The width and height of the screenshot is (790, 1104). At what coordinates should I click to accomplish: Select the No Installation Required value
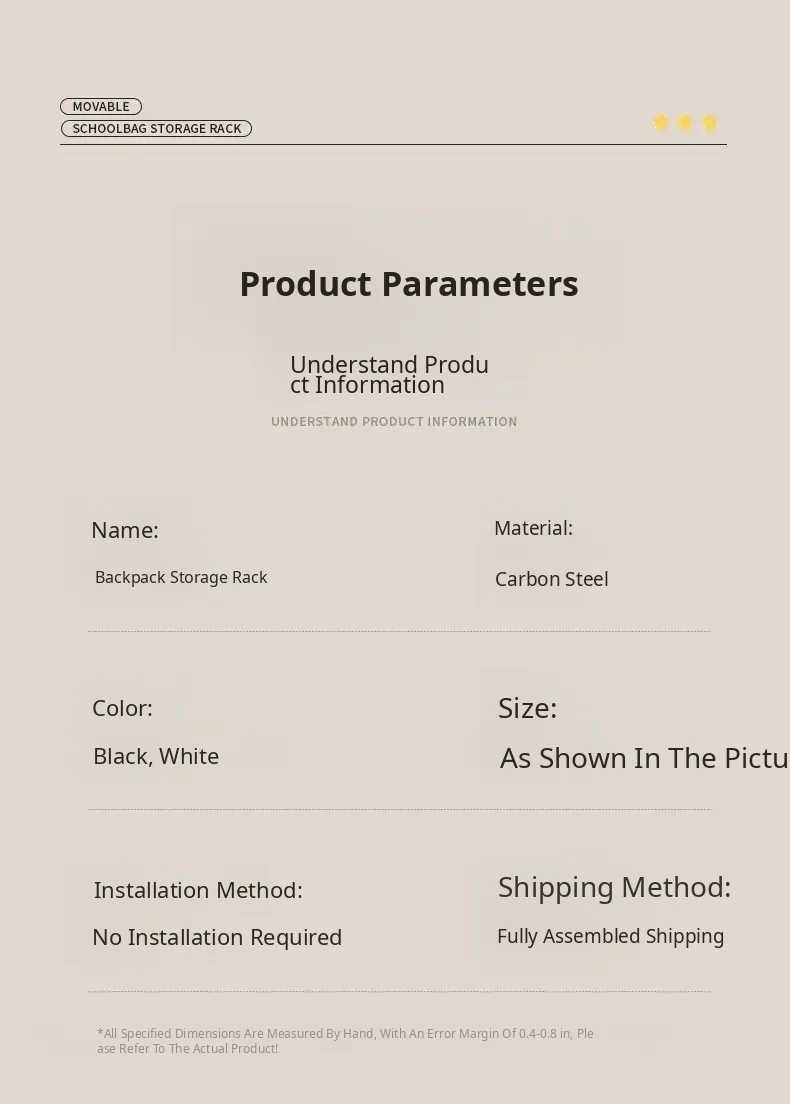pos(217,937)
